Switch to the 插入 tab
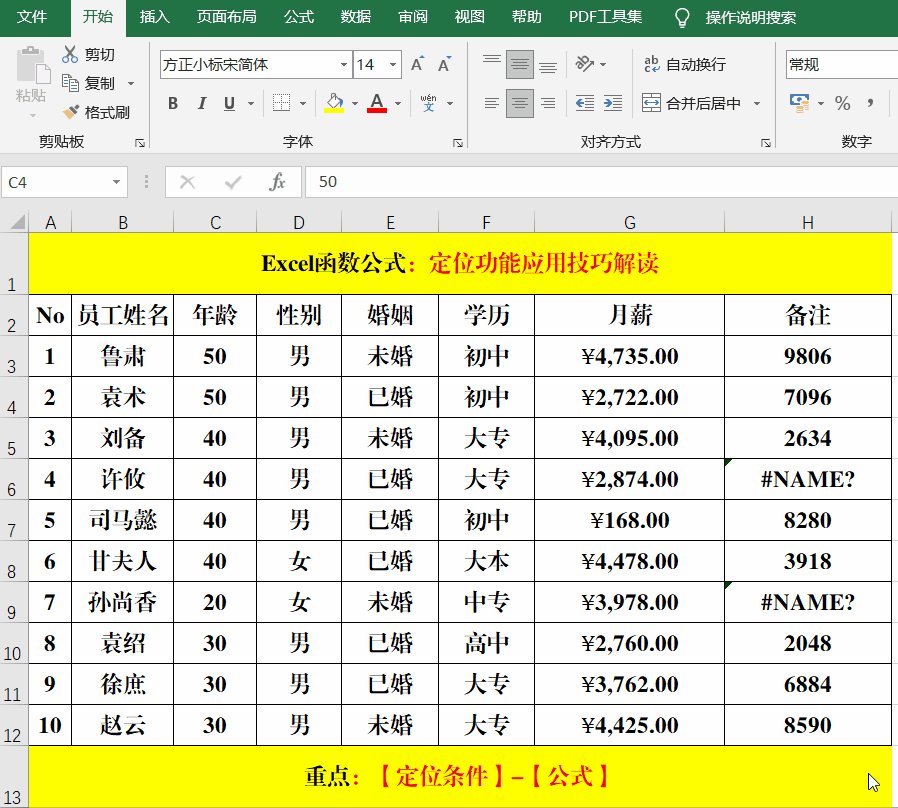Image resolution: width=898 pixels, height=808 pixels. click(x=155, y=17)
